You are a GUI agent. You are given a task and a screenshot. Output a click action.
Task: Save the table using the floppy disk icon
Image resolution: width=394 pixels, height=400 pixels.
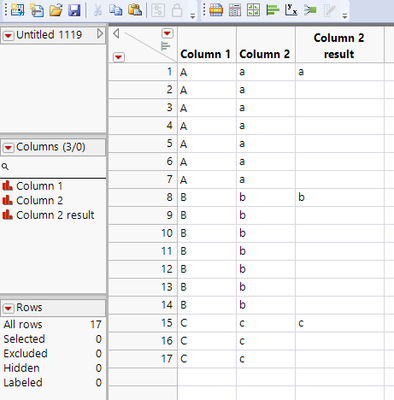pyautogui.click(x=74, y=10)
